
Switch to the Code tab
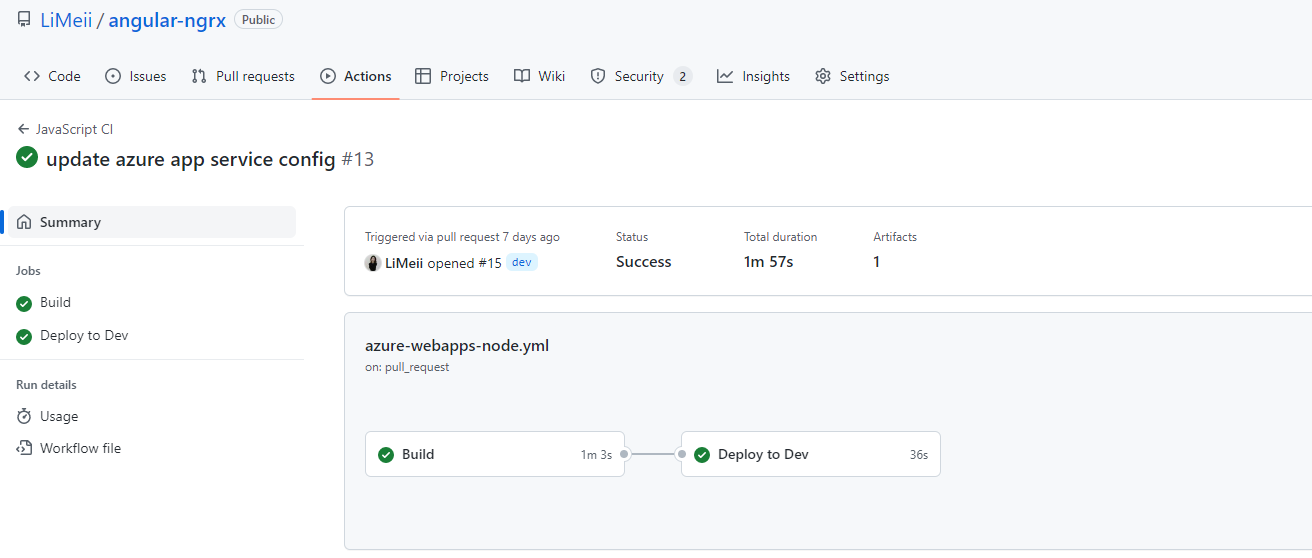point(52,76)
